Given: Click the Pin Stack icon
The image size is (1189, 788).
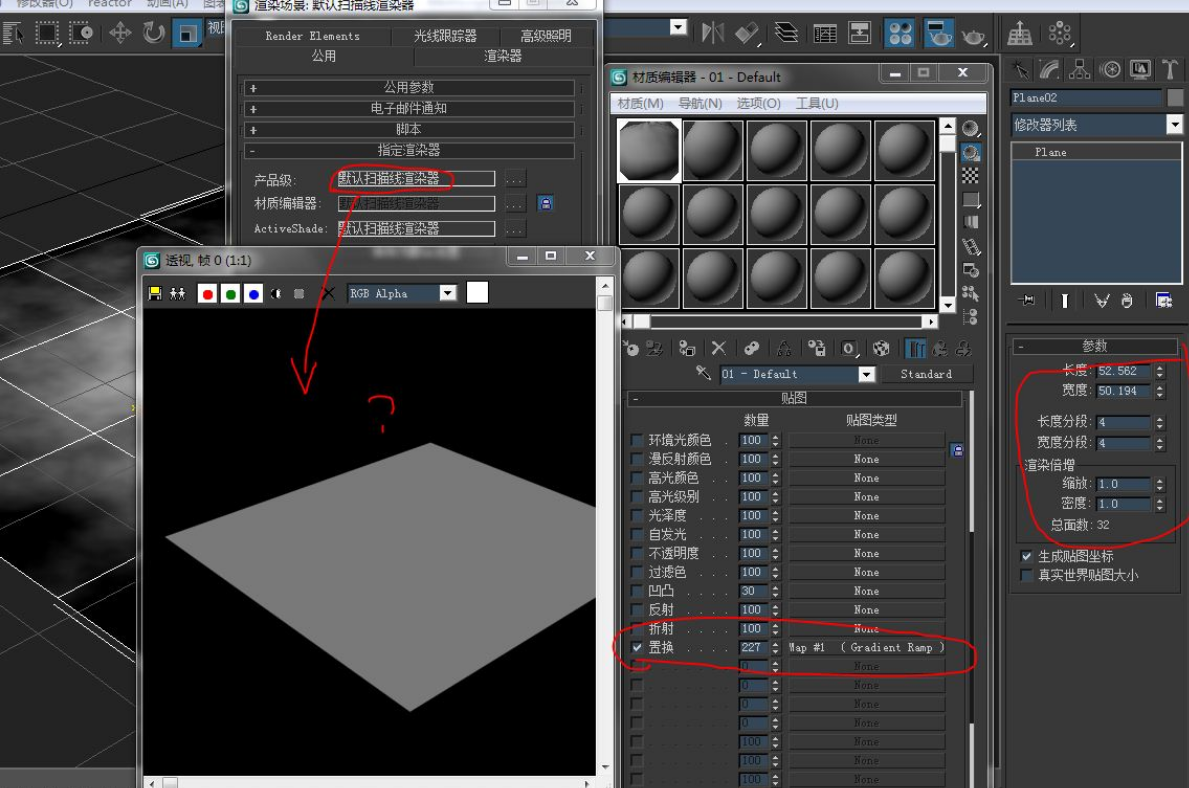Looking at the screenshot, I should (1027, 300).
